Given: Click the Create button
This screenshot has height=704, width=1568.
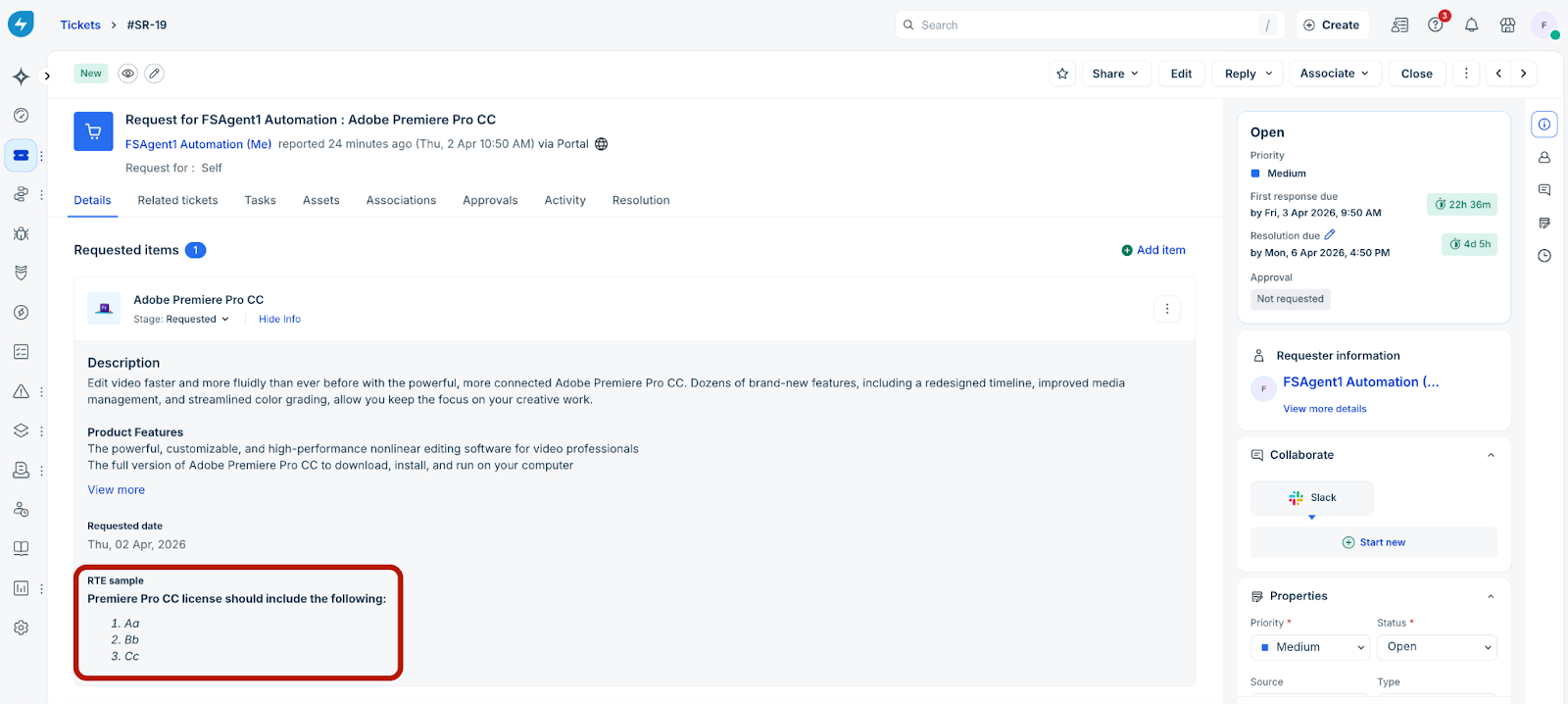Looking at the screenshot, I should coord(1332,25).
